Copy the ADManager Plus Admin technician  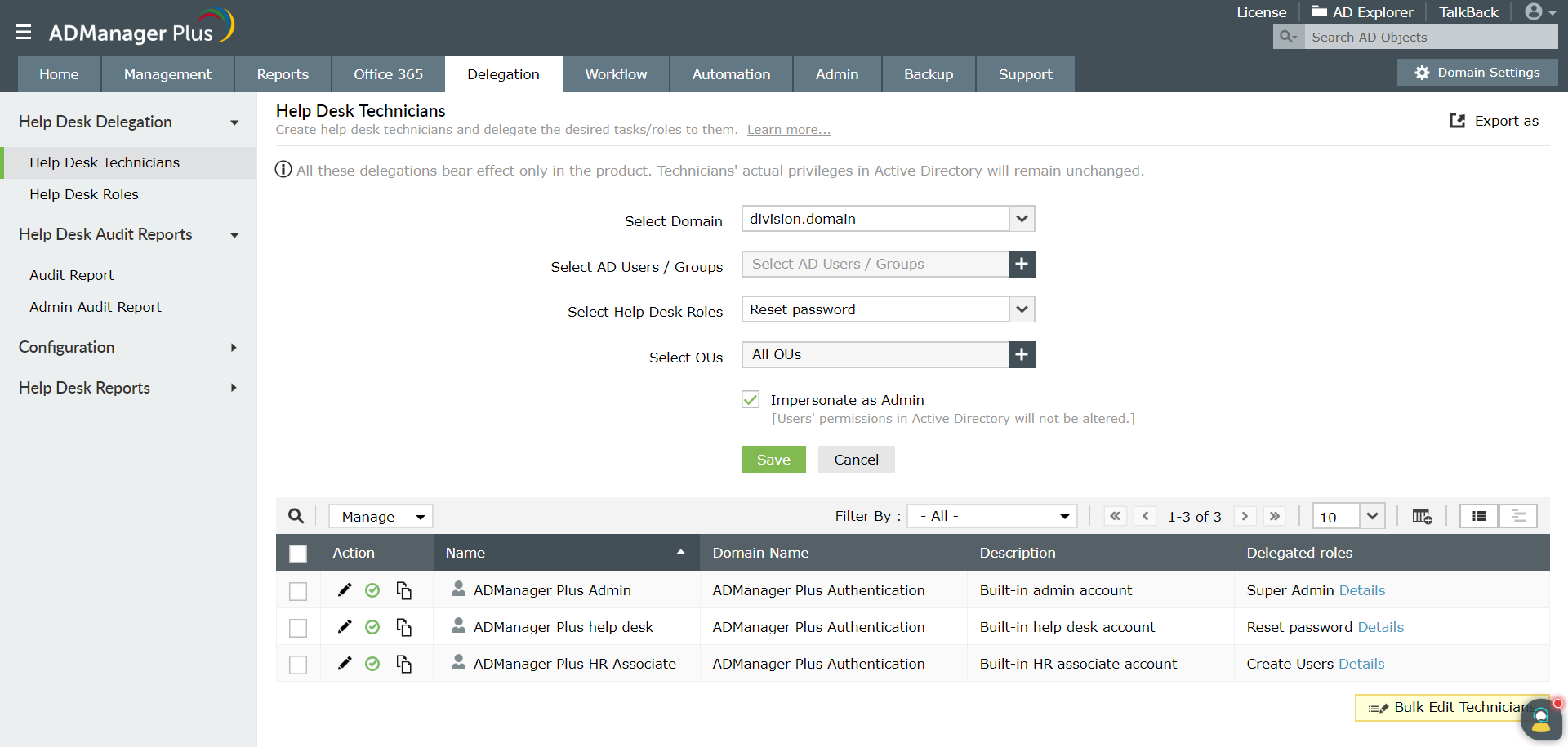click(403, 590)
